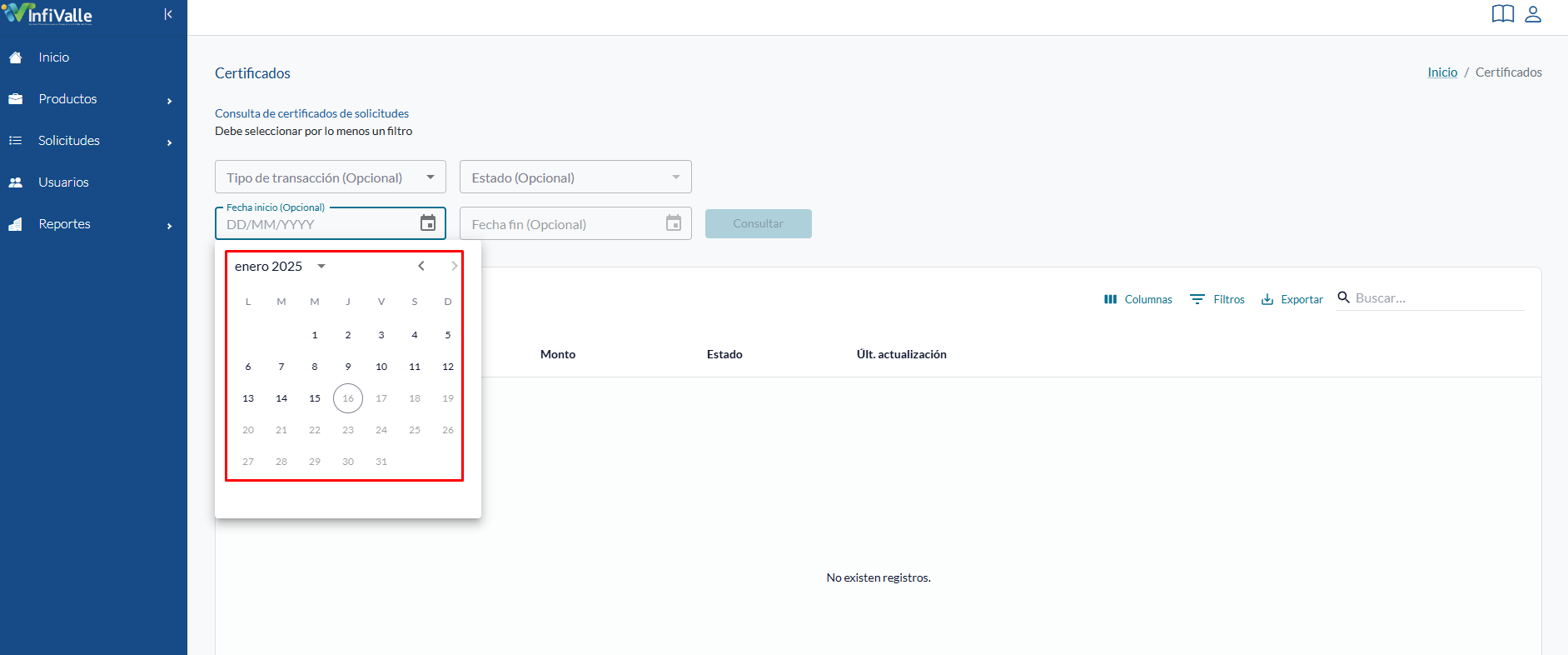The width and height of the screenshot is (1568, 655).
Task: Select the circled day 16
Action: (348, 398)
